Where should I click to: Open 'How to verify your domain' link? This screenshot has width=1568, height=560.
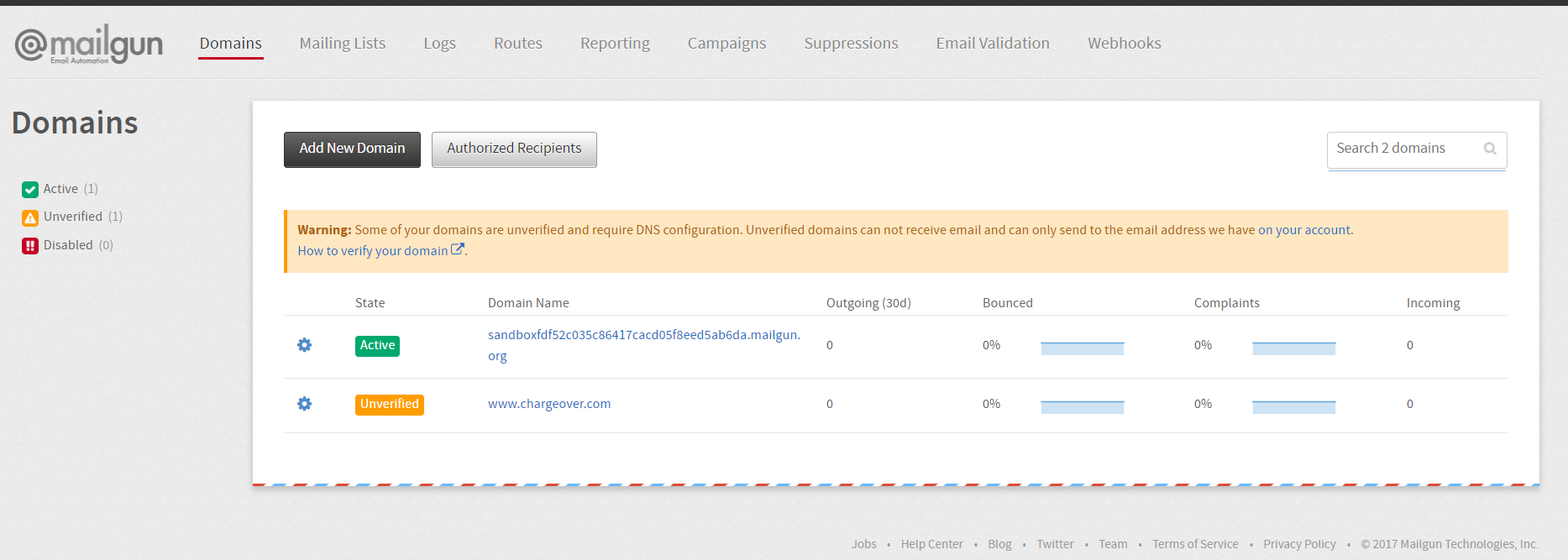click(x=373, y=251)
